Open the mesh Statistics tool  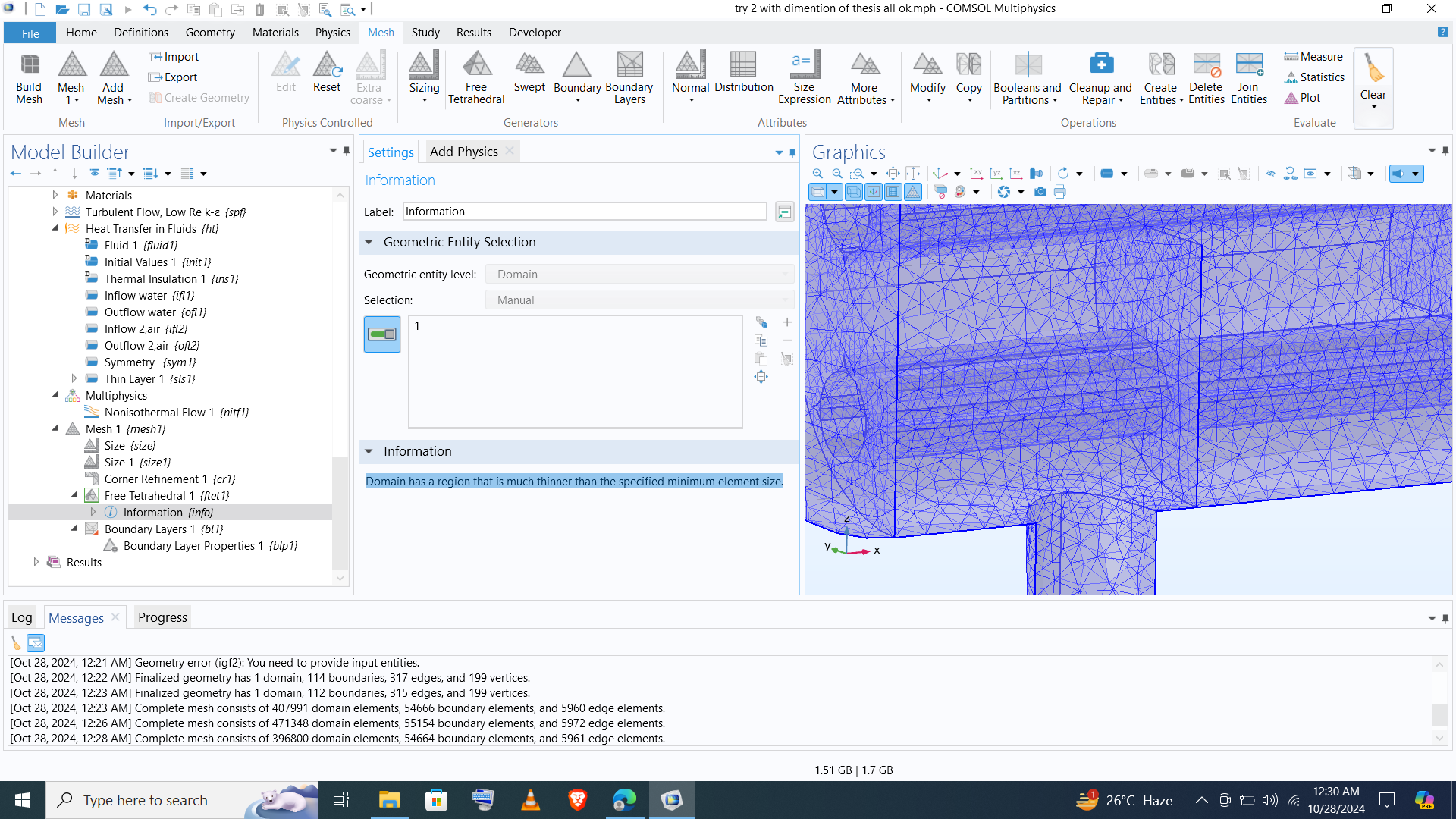pyautogui.click(x=1314, y=77)
